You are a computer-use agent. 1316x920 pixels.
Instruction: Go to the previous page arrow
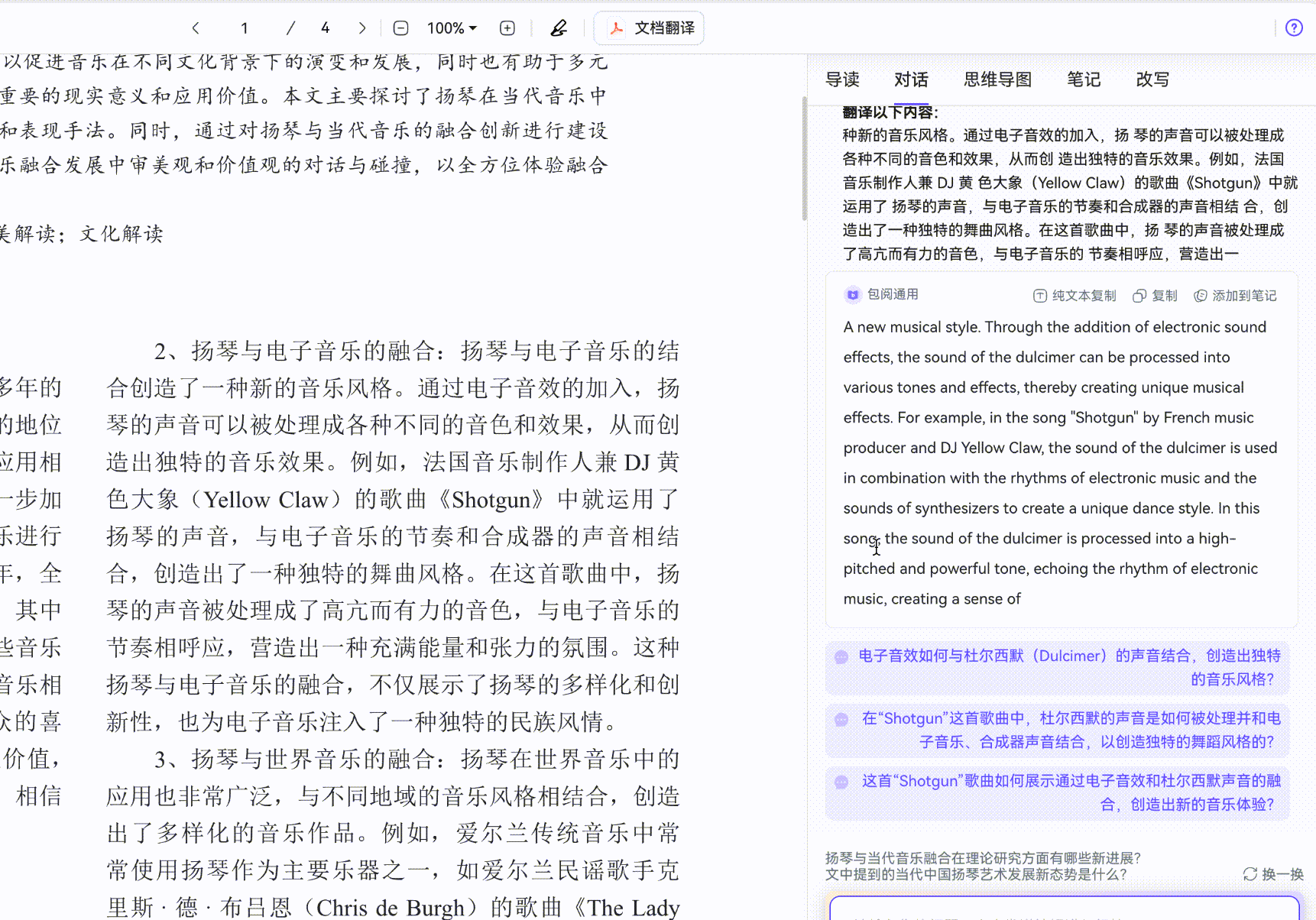(196, 28)
